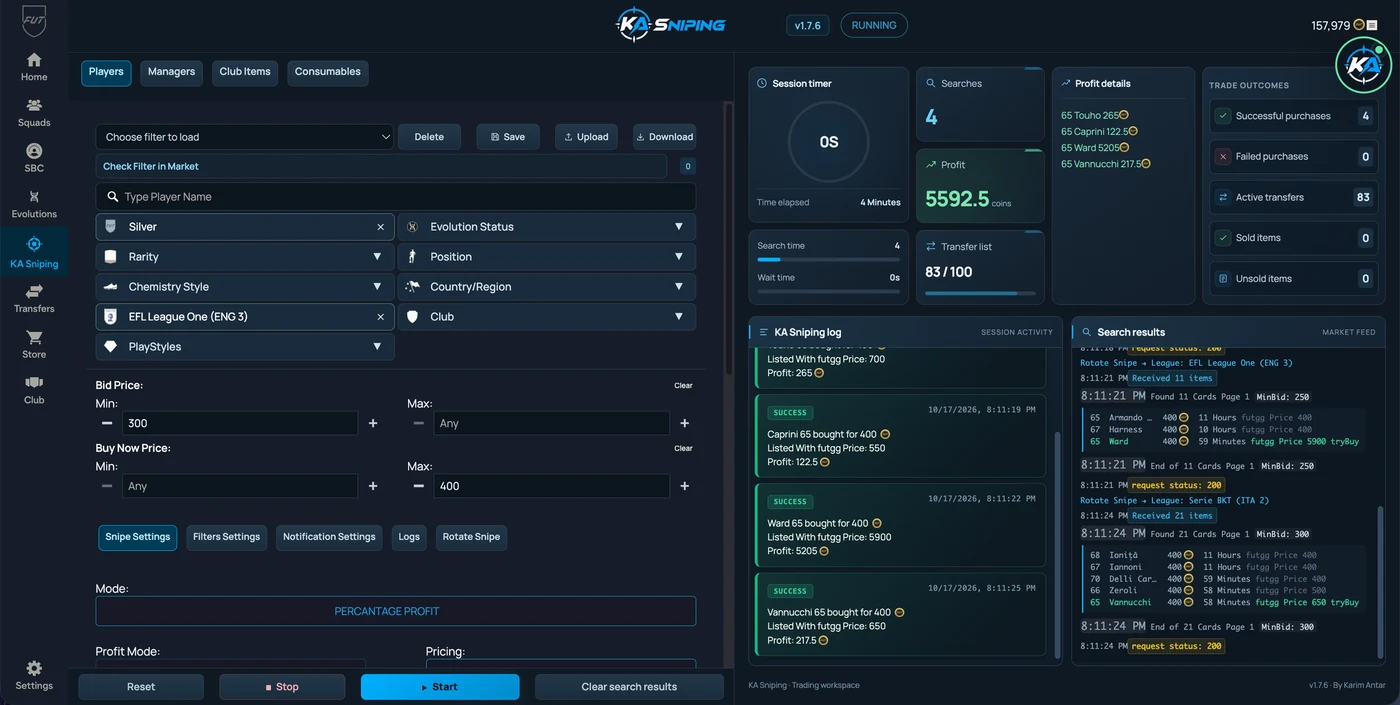Expand the Rarity dropdown

245,257
